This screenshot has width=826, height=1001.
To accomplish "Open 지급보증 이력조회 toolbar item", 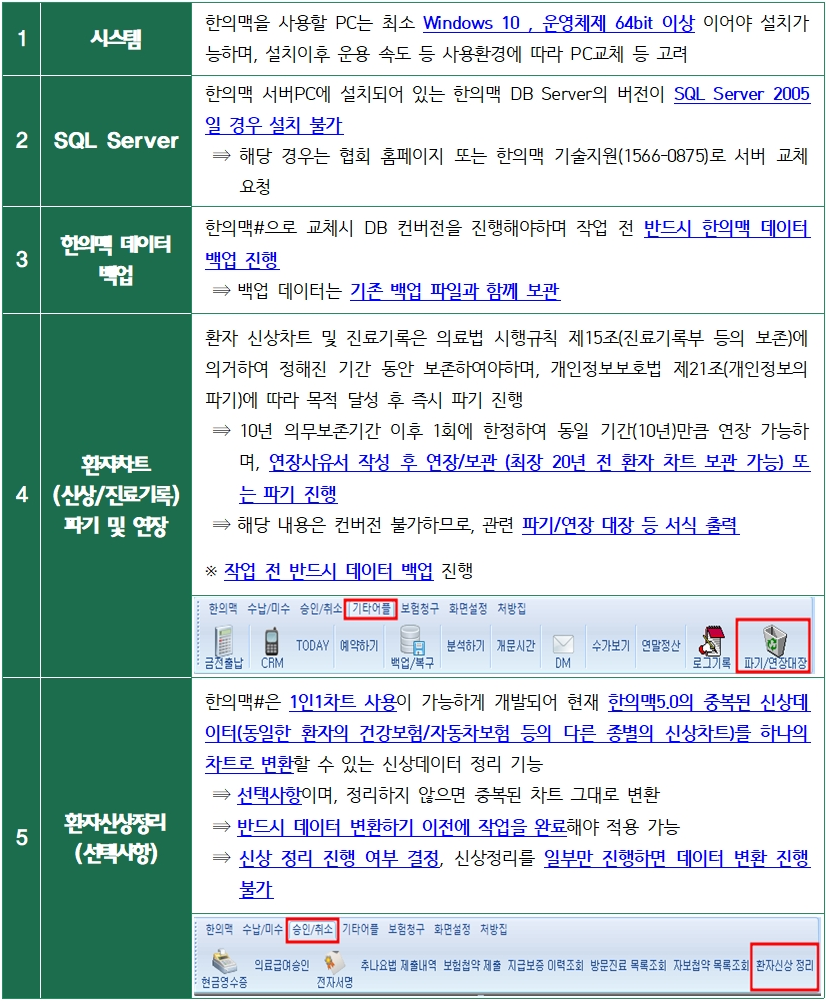I will 545,965.
